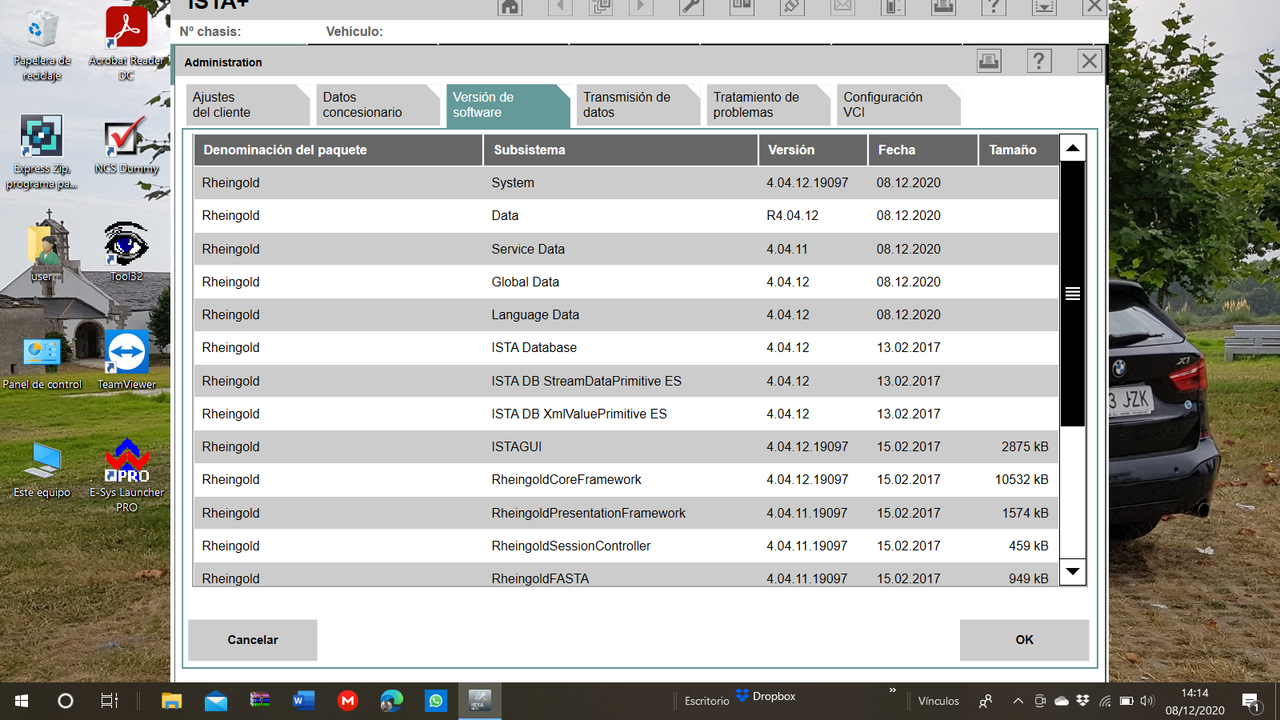The width and height of the screenshot is (1280, 720).
Task: Select the RheingoldCoreFramework row
Action: click(x=626, y=480)
